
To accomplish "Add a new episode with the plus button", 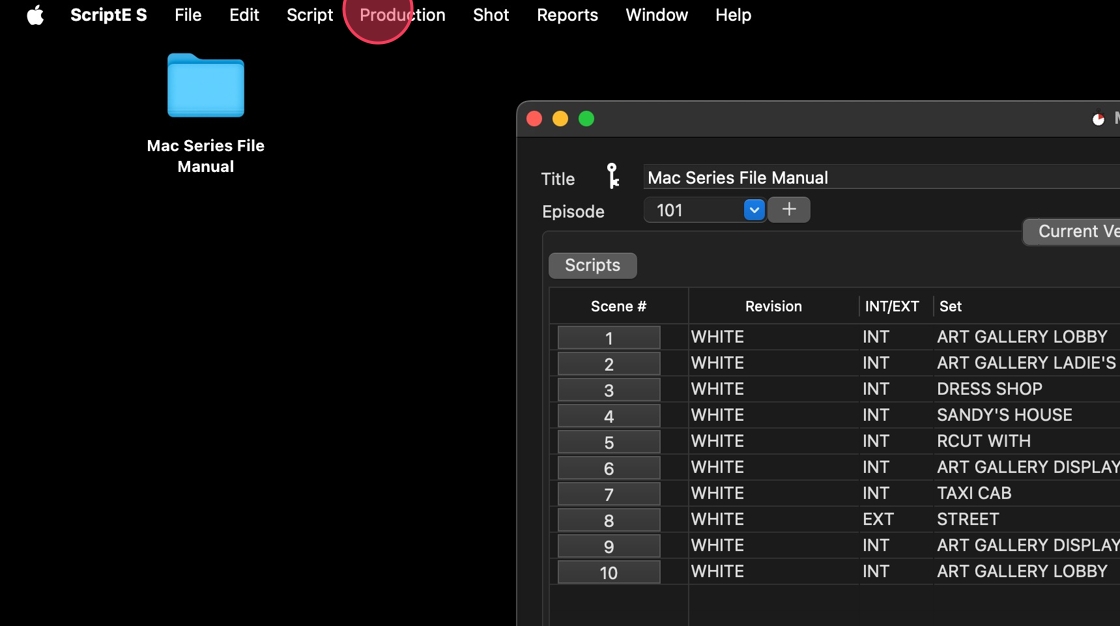I will (x=789, y=209).
